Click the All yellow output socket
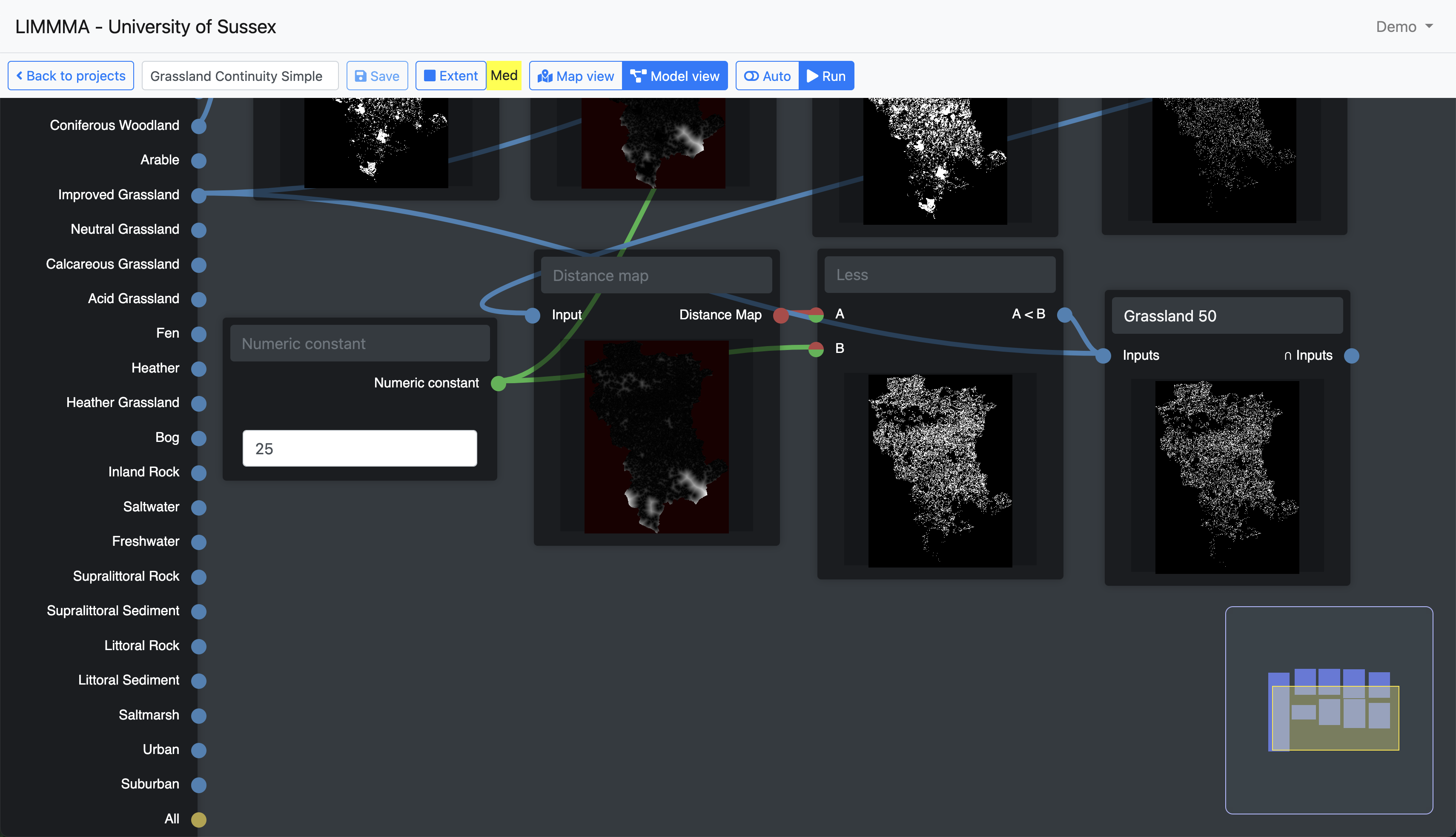The image size is (1456, 837). point(199,819)
